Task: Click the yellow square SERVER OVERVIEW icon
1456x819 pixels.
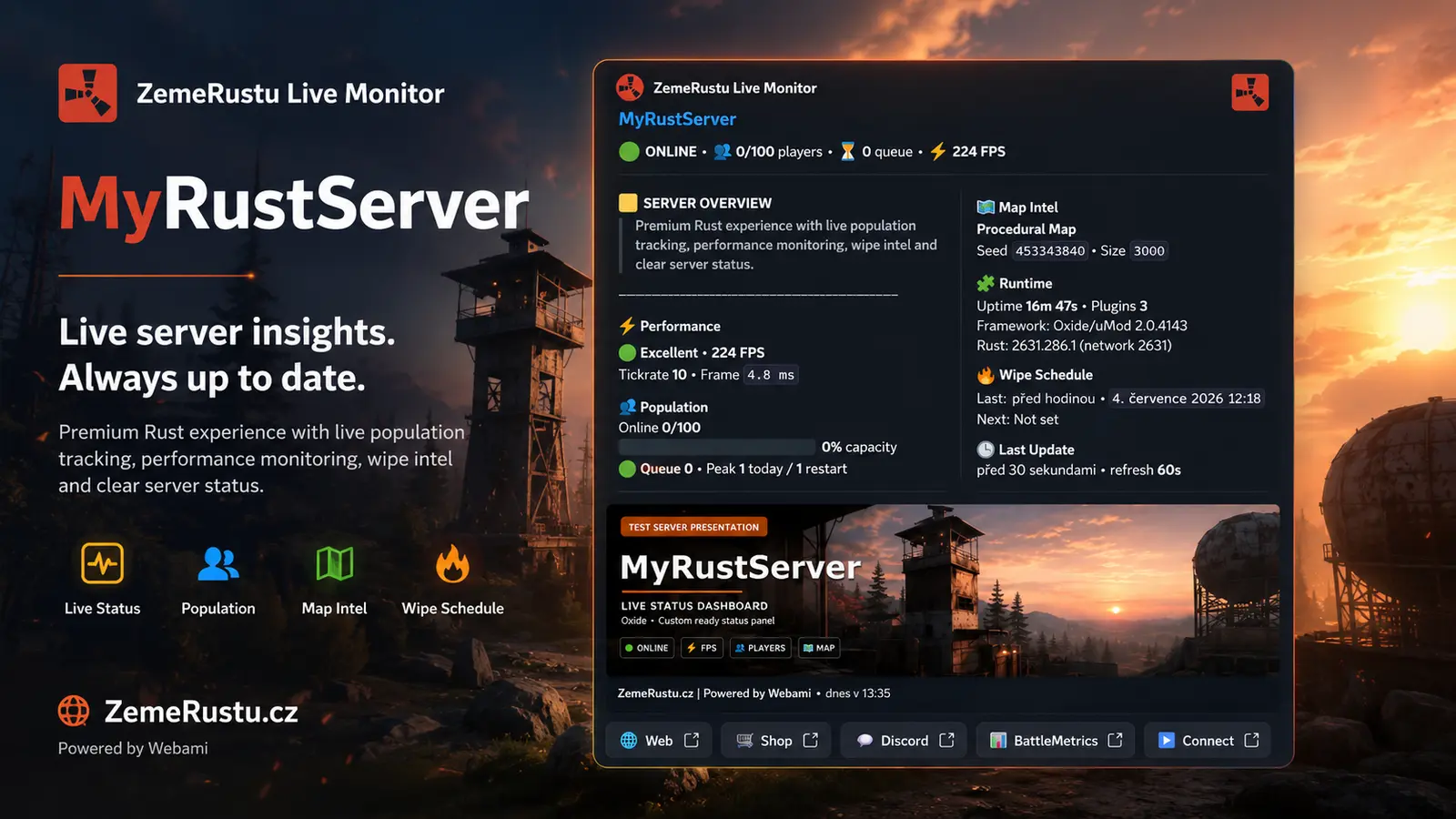Action: pos(628,203)
